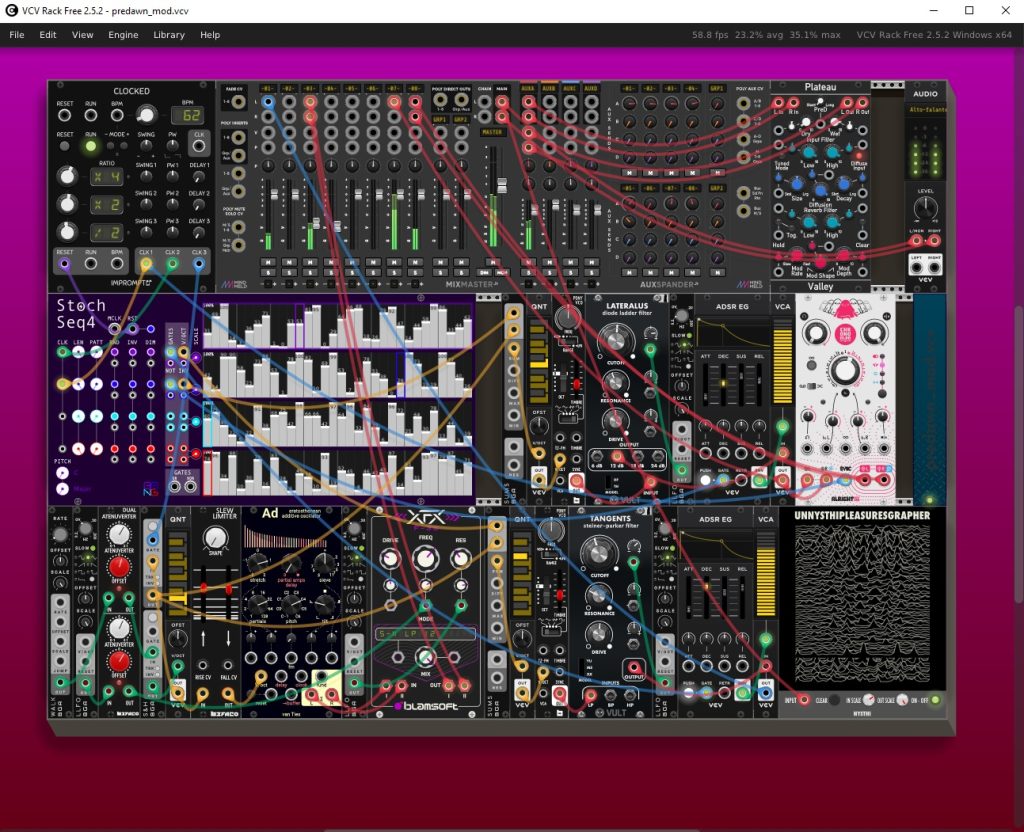
Task: Click the XFX MIX knob
Action: point(425,656)
